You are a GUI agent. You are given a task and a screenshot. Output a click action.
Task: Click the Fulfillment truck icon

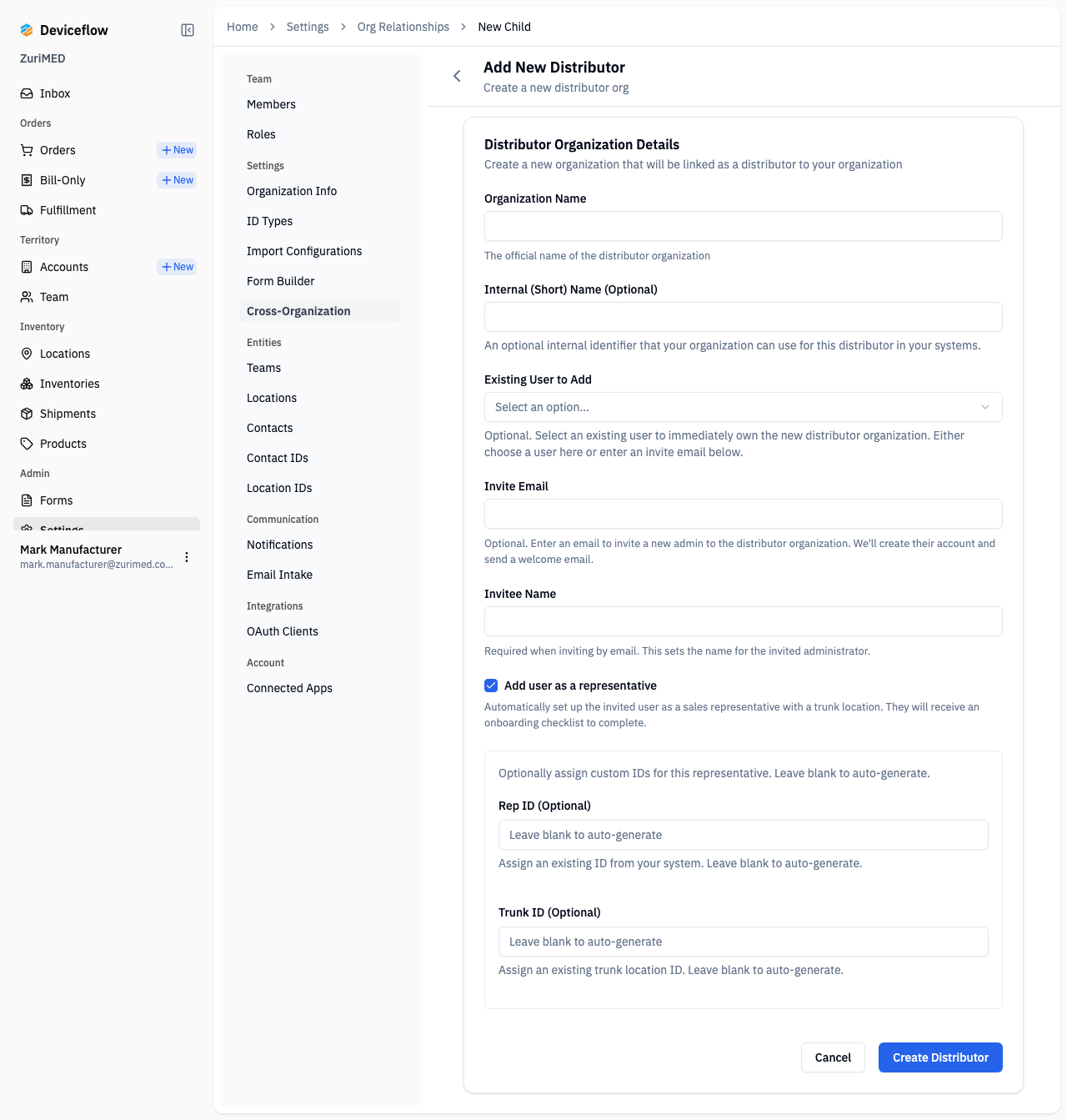click(27, 210)
